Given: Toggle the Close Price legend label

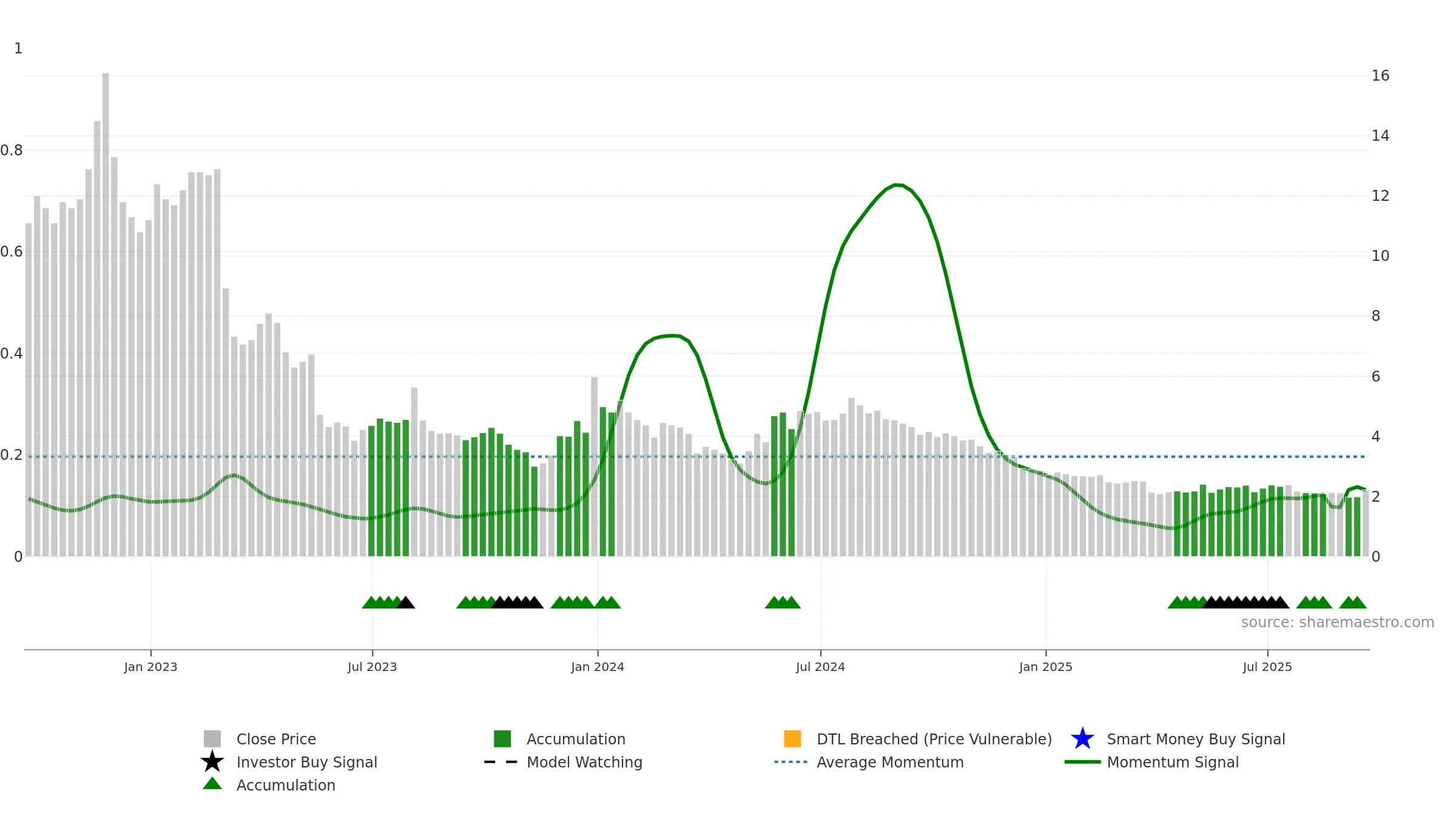Looking at the screenshot, I should [276, 739].
